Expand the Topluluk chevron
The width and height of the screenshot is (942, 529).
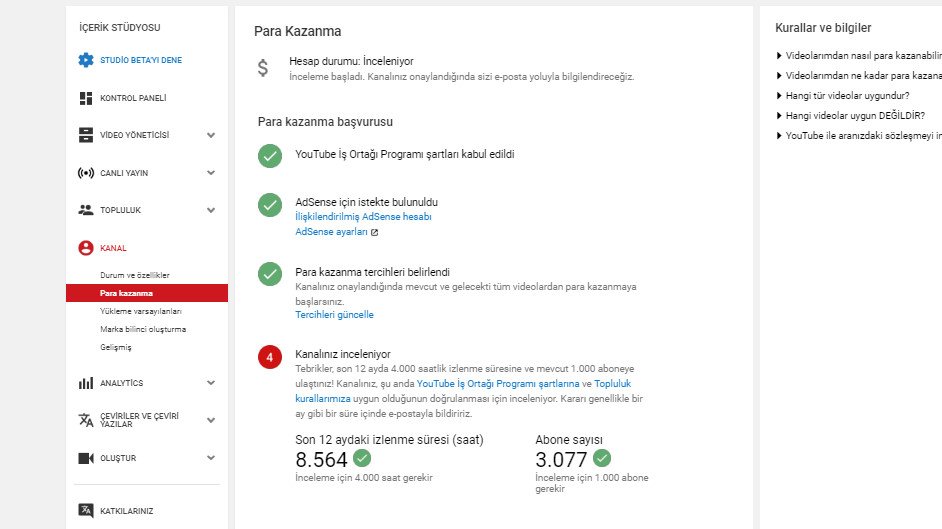click(x=211, y=210)
